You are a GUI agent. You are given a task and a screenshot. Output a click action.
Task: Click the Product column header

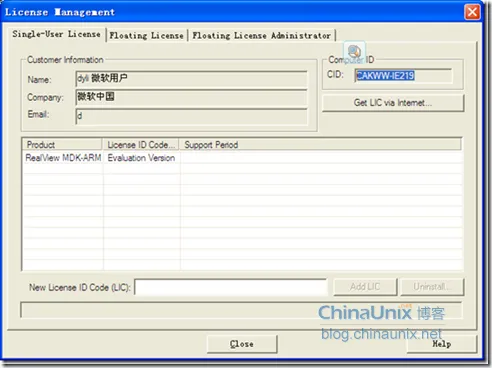(62, 145)
